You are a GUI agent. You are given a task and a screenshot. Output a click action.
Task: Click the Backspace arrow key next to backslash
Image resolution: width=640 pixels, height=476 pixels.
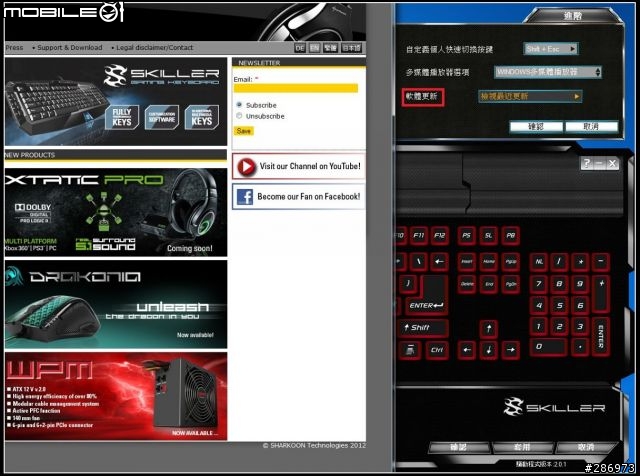click(439, 261)
